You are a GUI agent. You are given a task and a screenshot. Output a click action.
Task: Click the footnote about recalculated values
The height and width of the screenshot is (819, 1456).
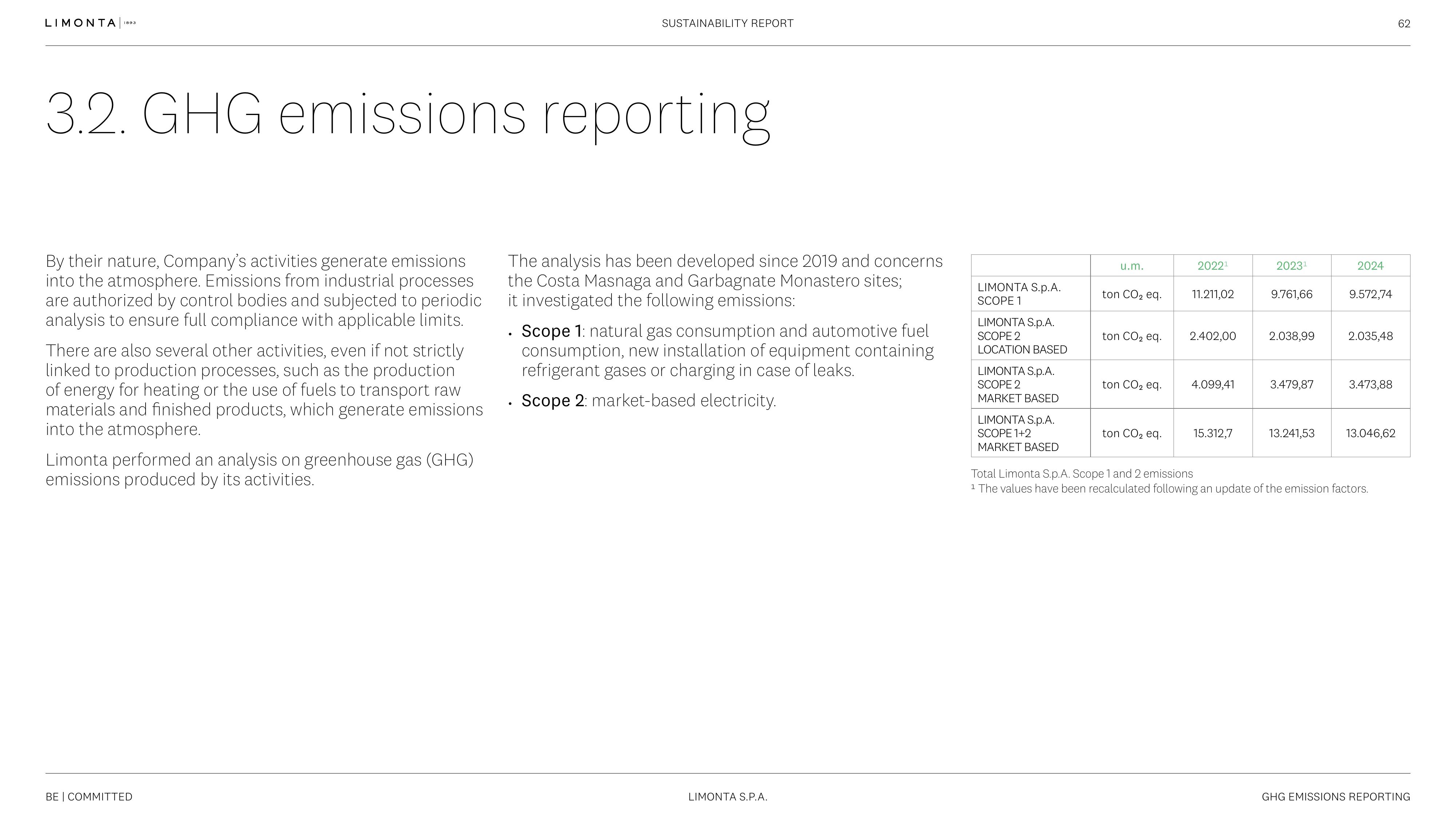click(1170, 488)
